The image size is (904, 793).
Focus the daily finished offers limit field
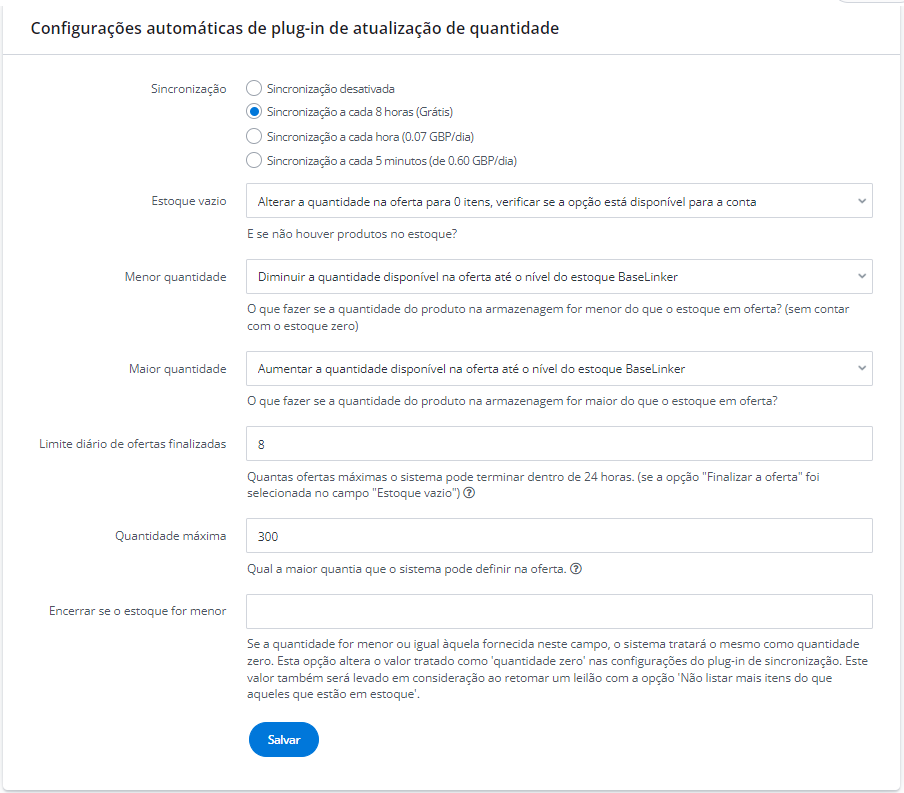point(559,444)
